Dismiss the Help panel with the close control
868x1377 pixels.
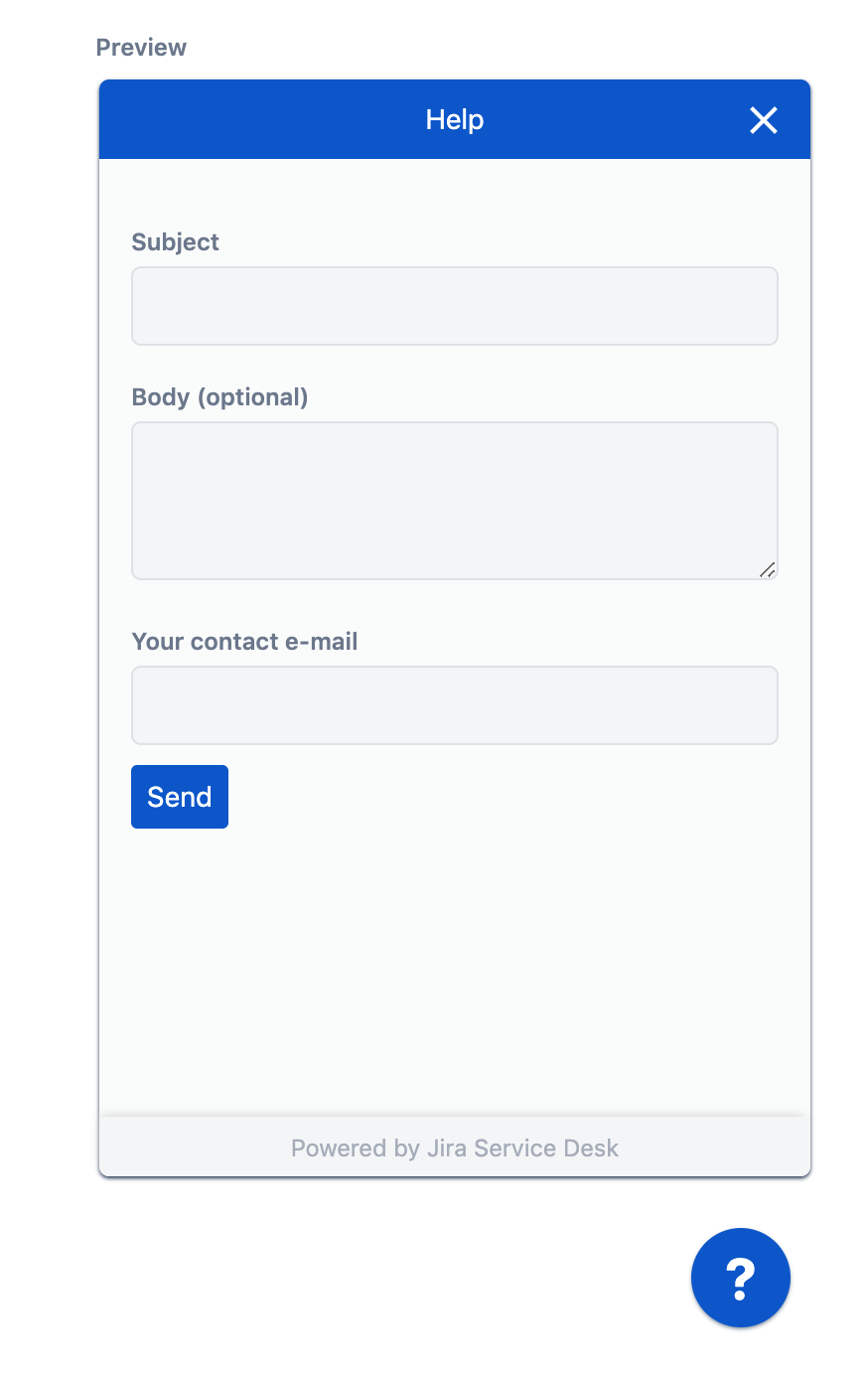point(763,119)
